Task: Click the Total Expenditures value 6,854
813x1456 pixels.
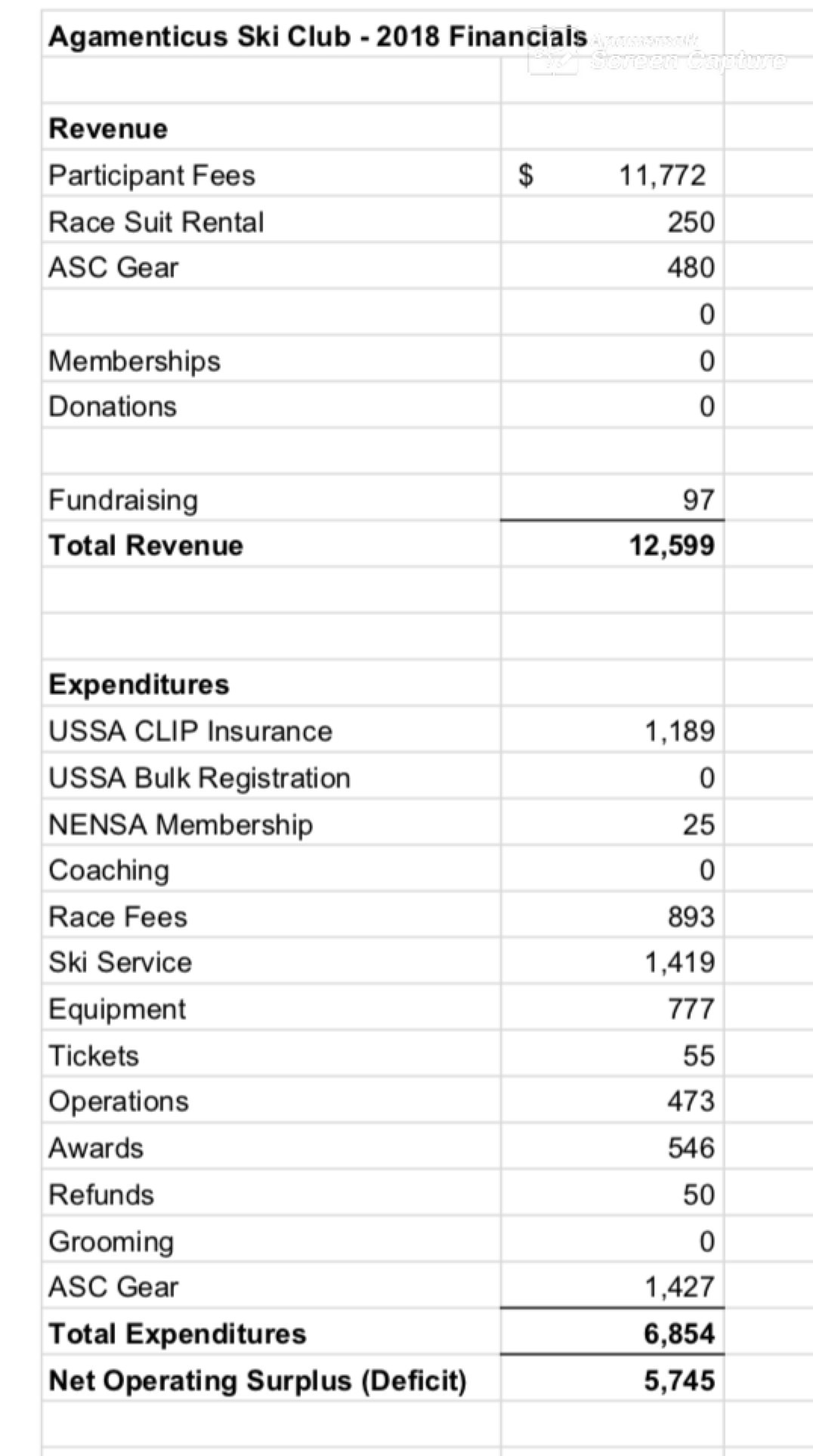Action: pos(679,1334)
